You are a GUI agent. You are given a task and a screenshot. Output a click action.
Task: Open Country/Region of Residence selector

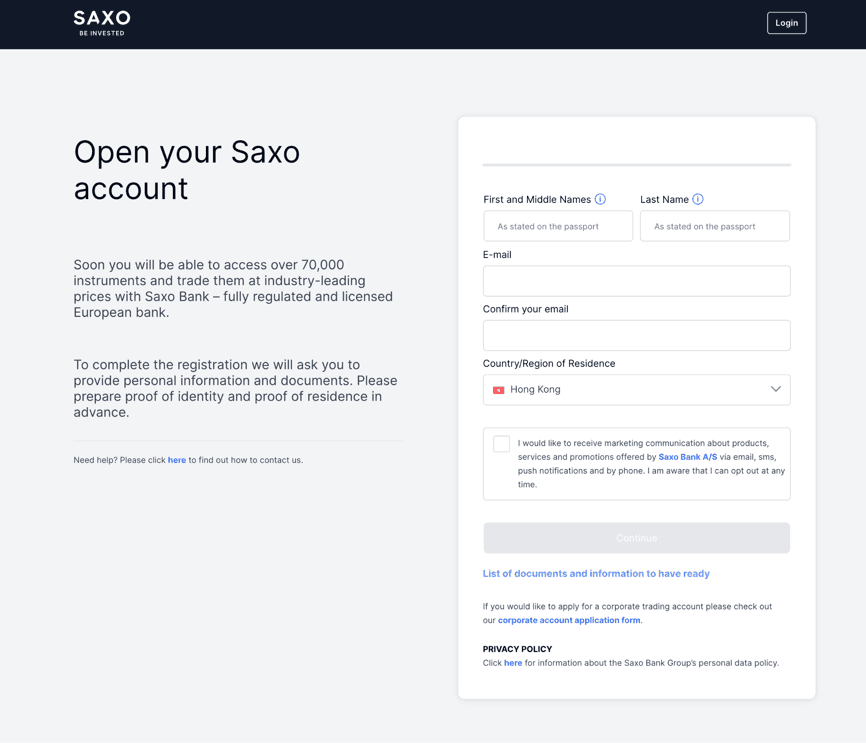pyautogui.click(x=636, y=390)
